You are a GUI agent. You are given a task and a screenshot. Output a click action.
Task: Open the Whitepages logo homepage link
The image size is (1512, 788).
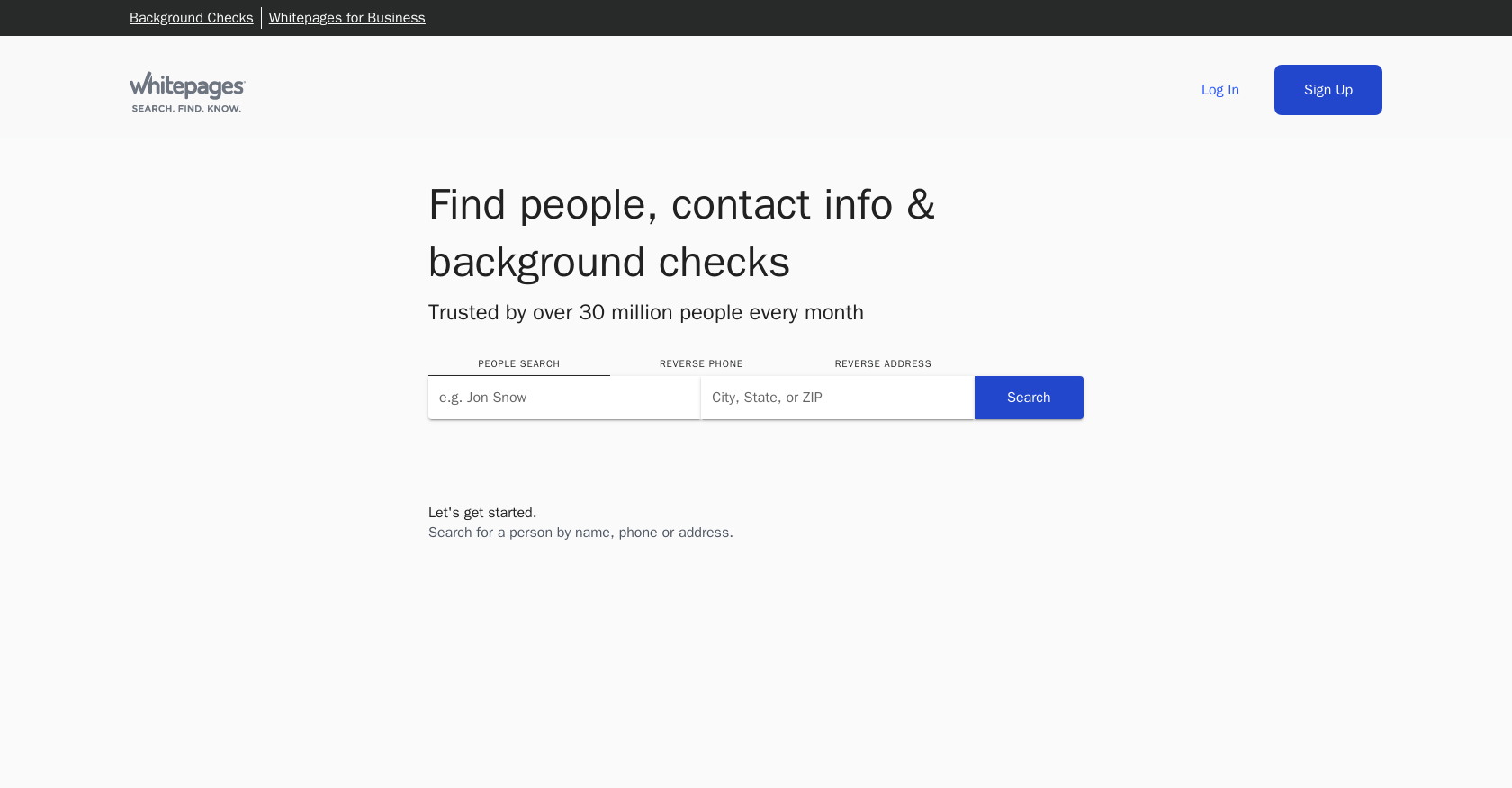coord(187,92)
